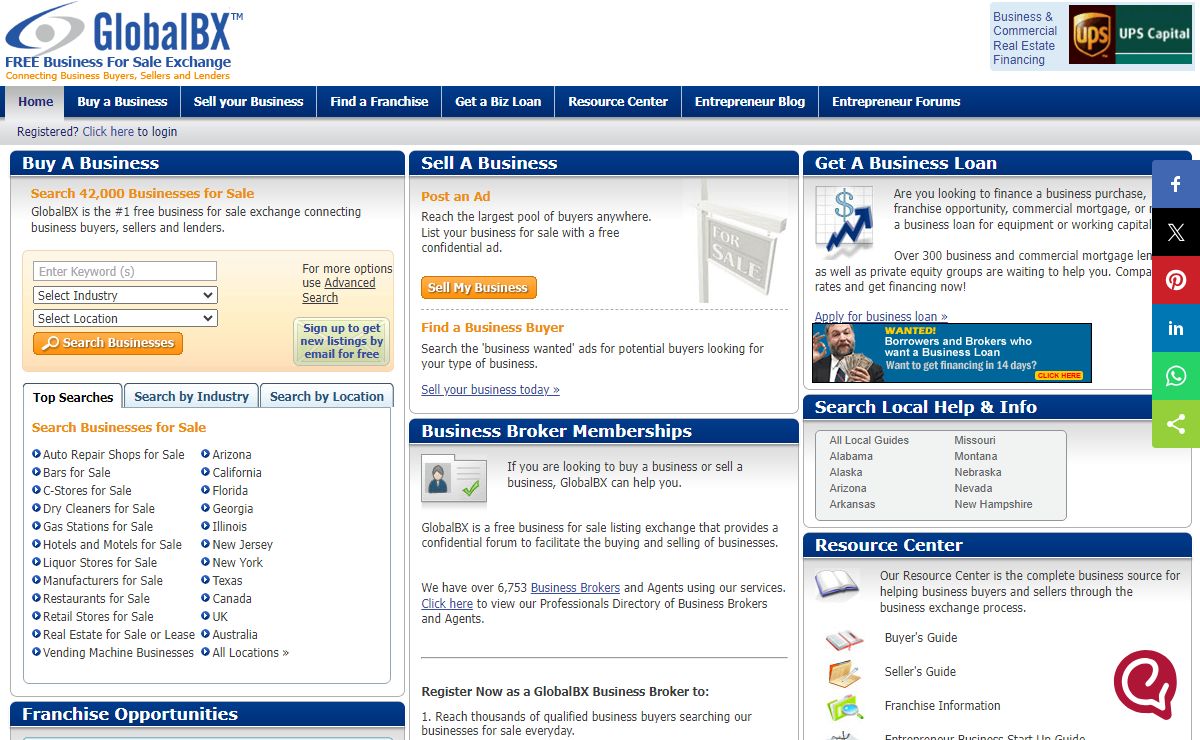Select the Top Searches tab

[73, 397]
